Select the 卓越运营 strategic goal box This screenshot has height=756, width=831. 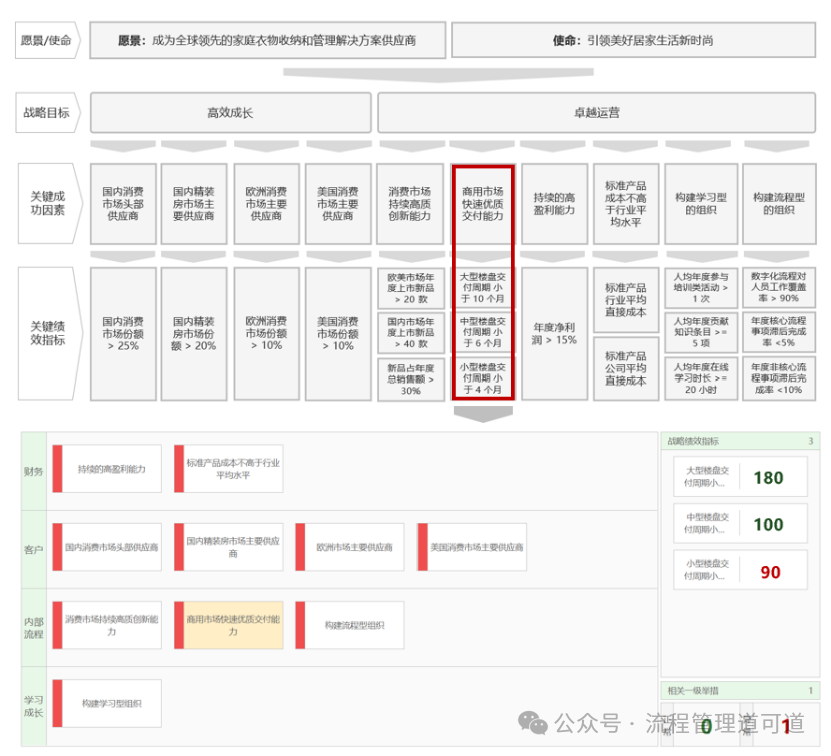(596, 113)
